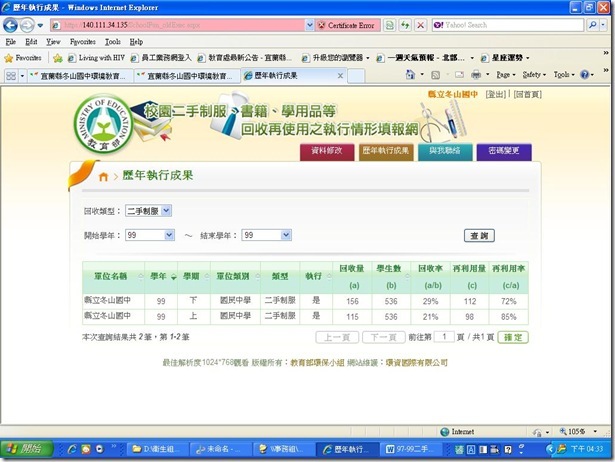The height and width of the screenshot is (462, 615).
Task: Open 員工業務網登入 favorite link
Action: (161, 58)
